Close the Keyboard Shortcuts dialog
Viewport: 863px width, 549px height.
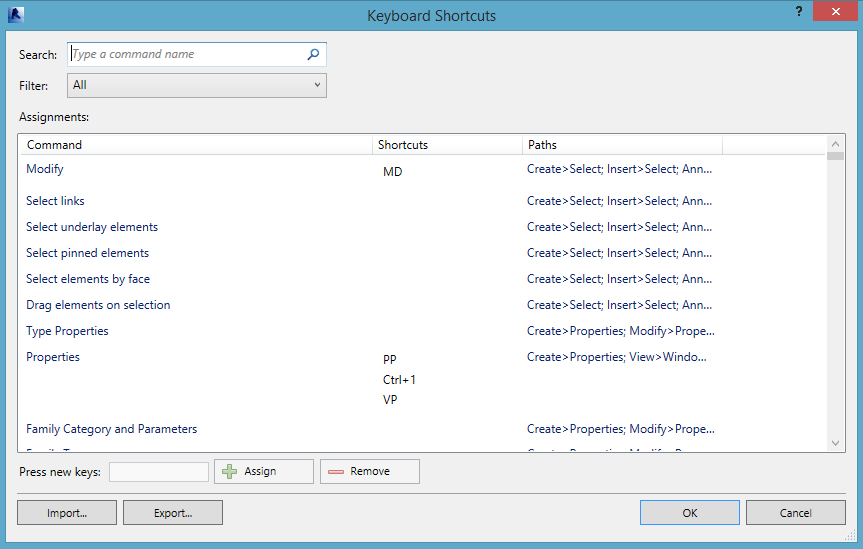(835, 11)
